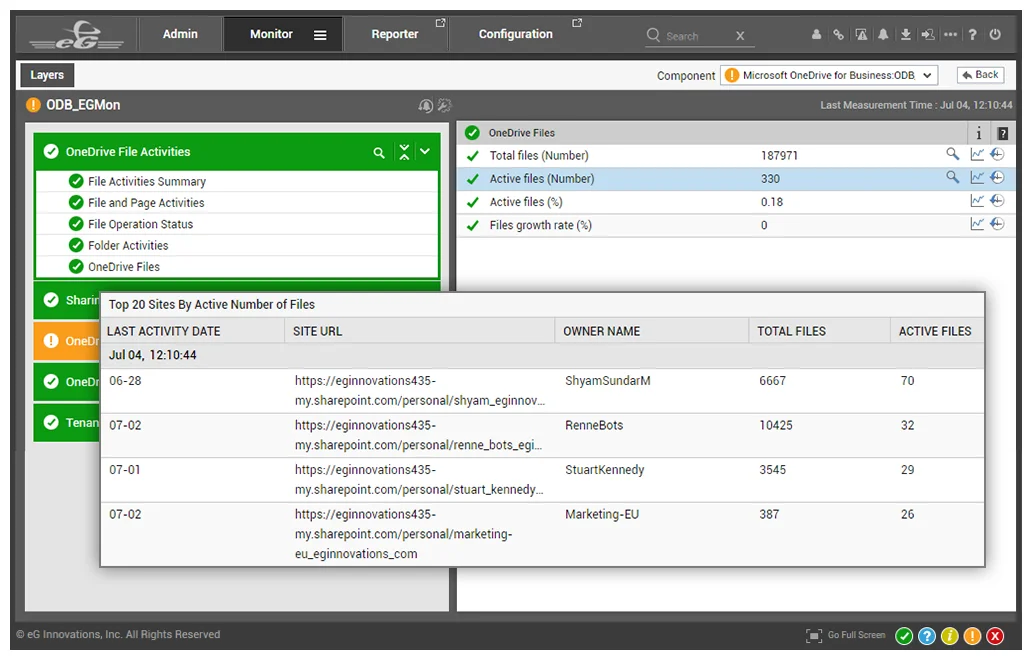Click the green normal status filter circle in footer
Image resolution: width=1032 pixels, height=660 pixels.
click(904, 636)
